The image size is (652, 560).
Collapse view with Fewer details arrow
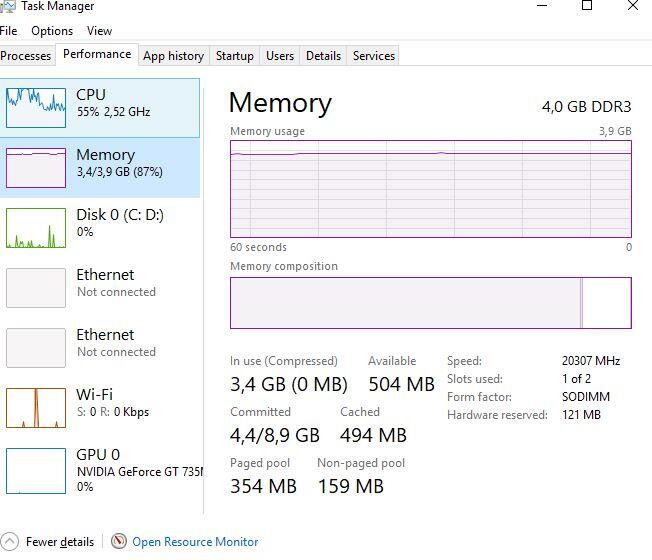point(10,542)
